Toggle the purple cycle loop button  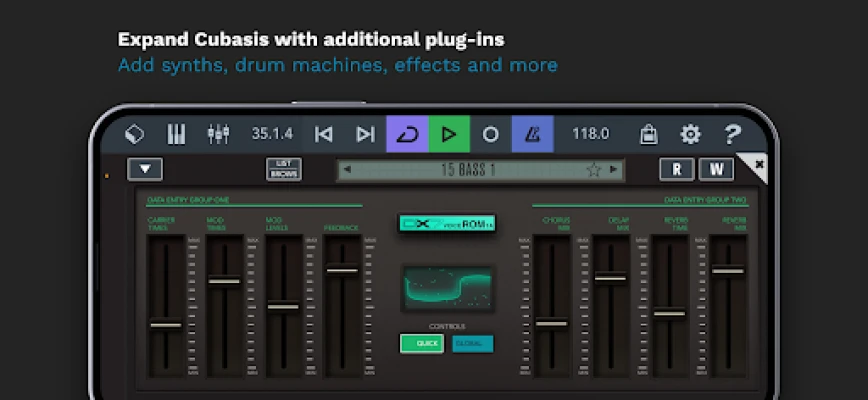pos(407,134)
